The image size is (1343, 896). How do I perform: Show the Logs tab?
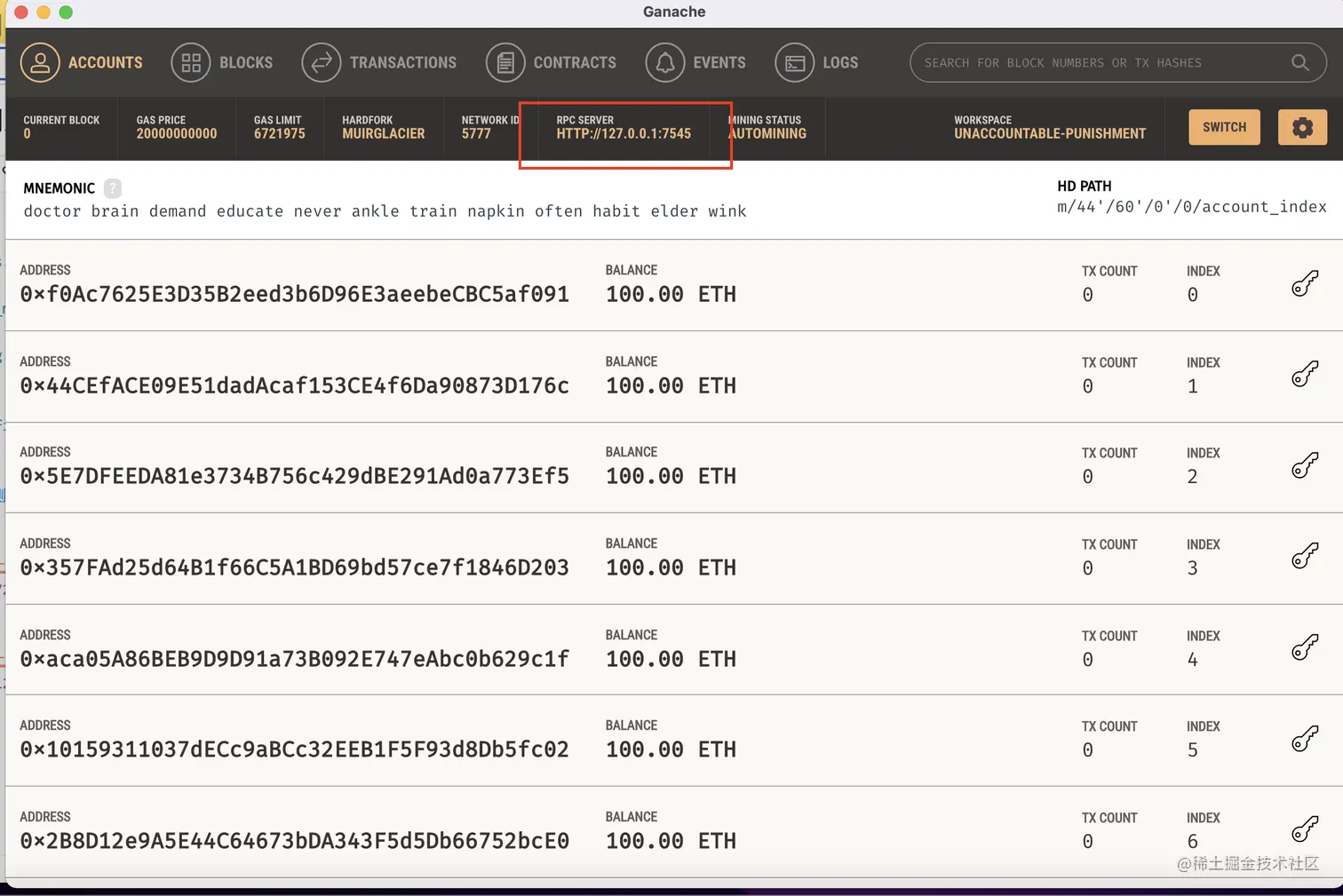816,63
